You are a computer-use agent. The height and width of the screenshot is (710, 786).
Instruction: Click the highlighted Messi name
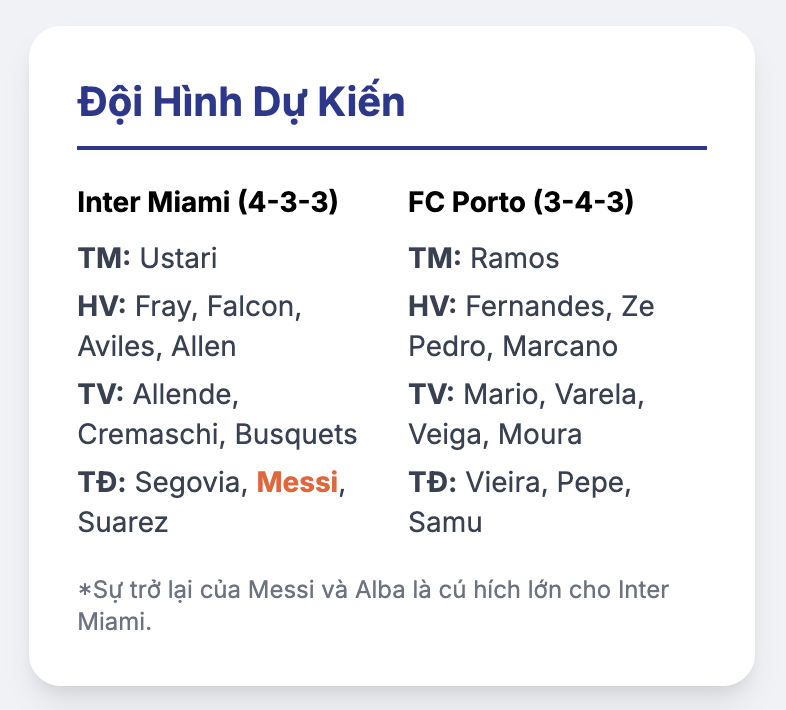(297, 482)
